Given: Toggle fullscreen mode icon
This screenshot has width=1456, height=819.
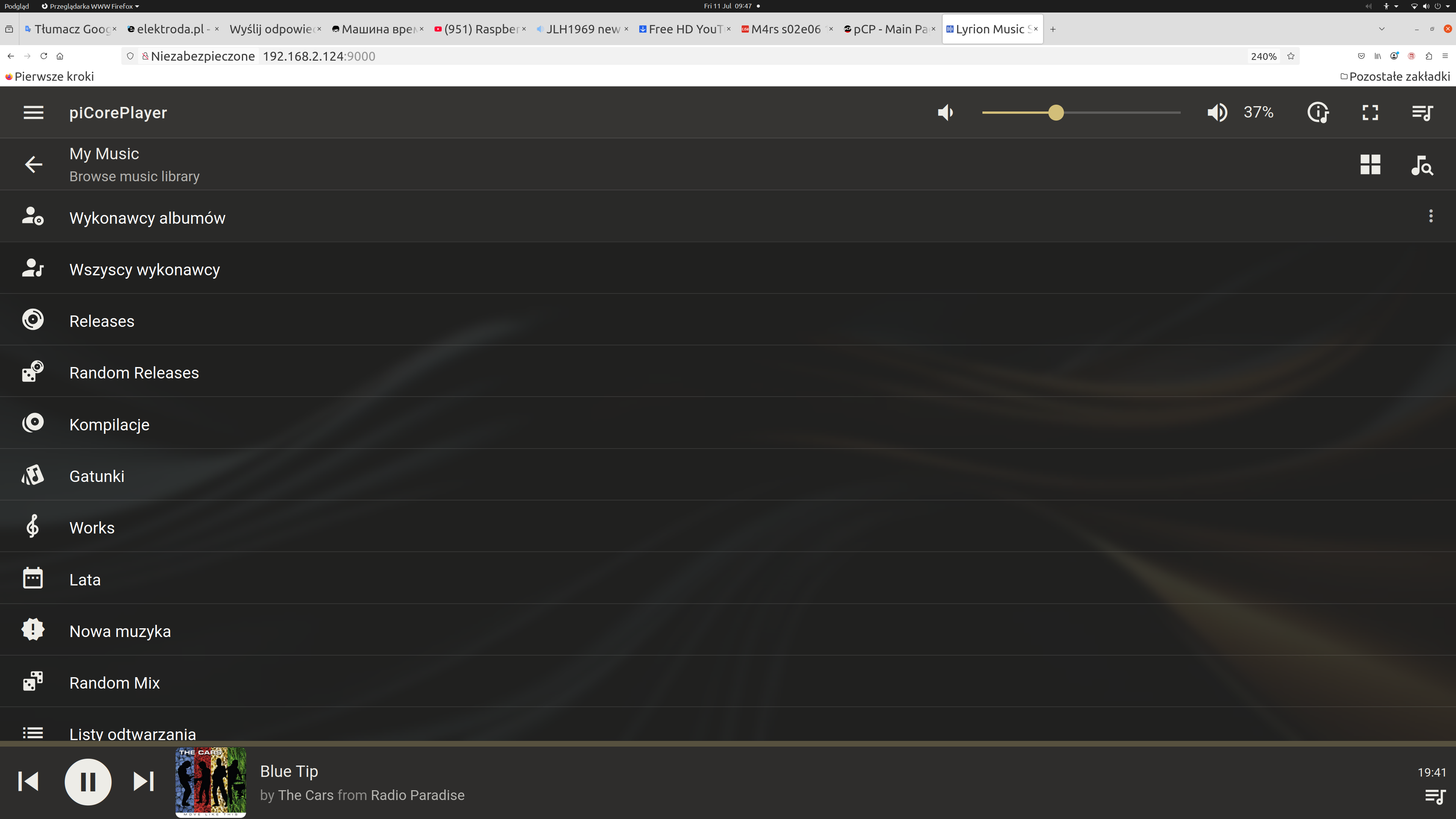Looking at the screenshot, I should [1370, 113].
